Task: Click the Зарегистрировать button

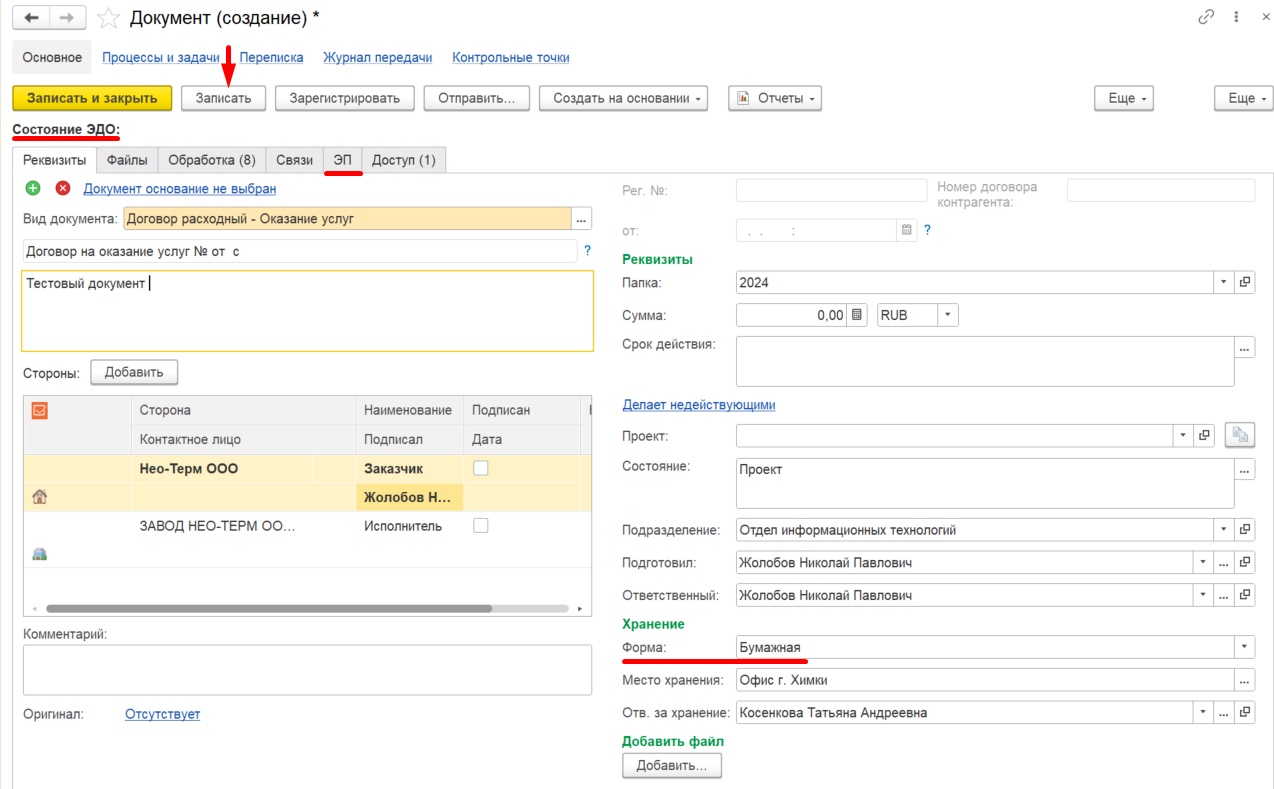Action: point(345,98)
